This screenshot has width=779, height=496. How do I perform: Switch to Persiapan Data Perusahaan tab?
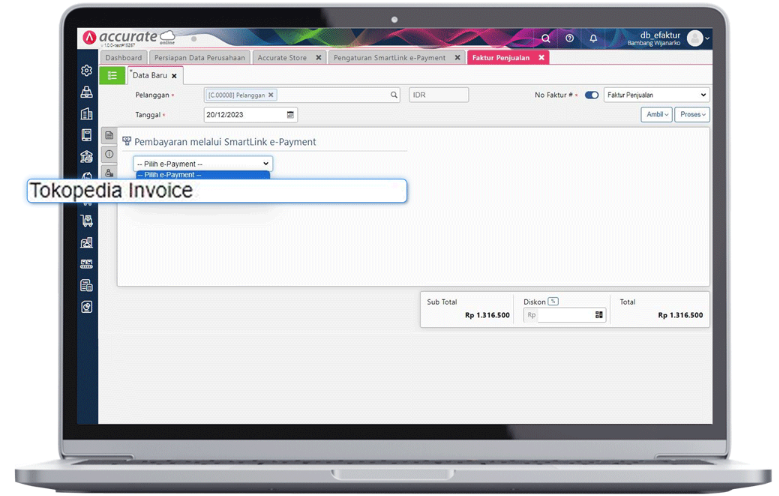tap(199, 58)
